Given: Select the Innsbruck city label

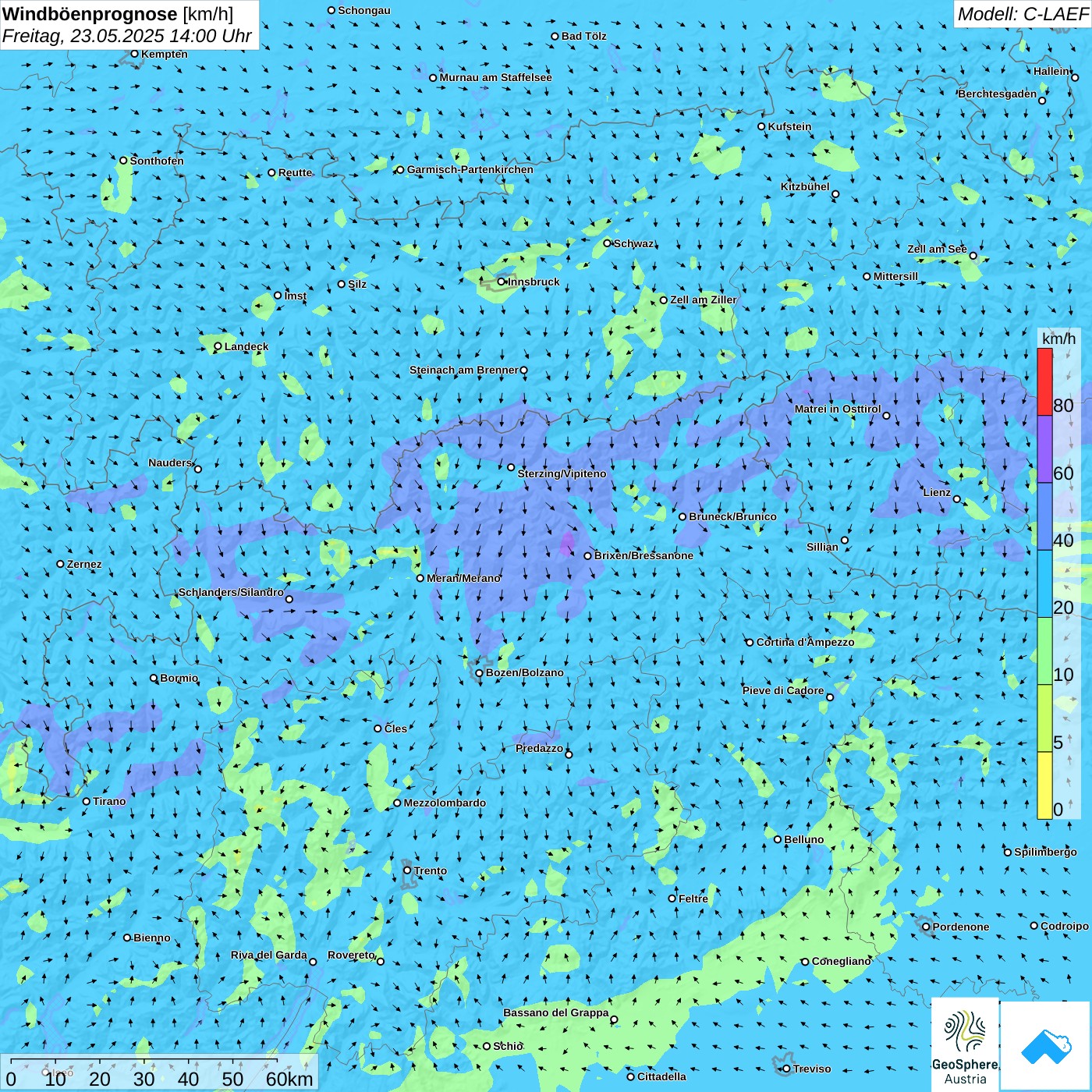Looking at the screenshot, I should [534, 282].
